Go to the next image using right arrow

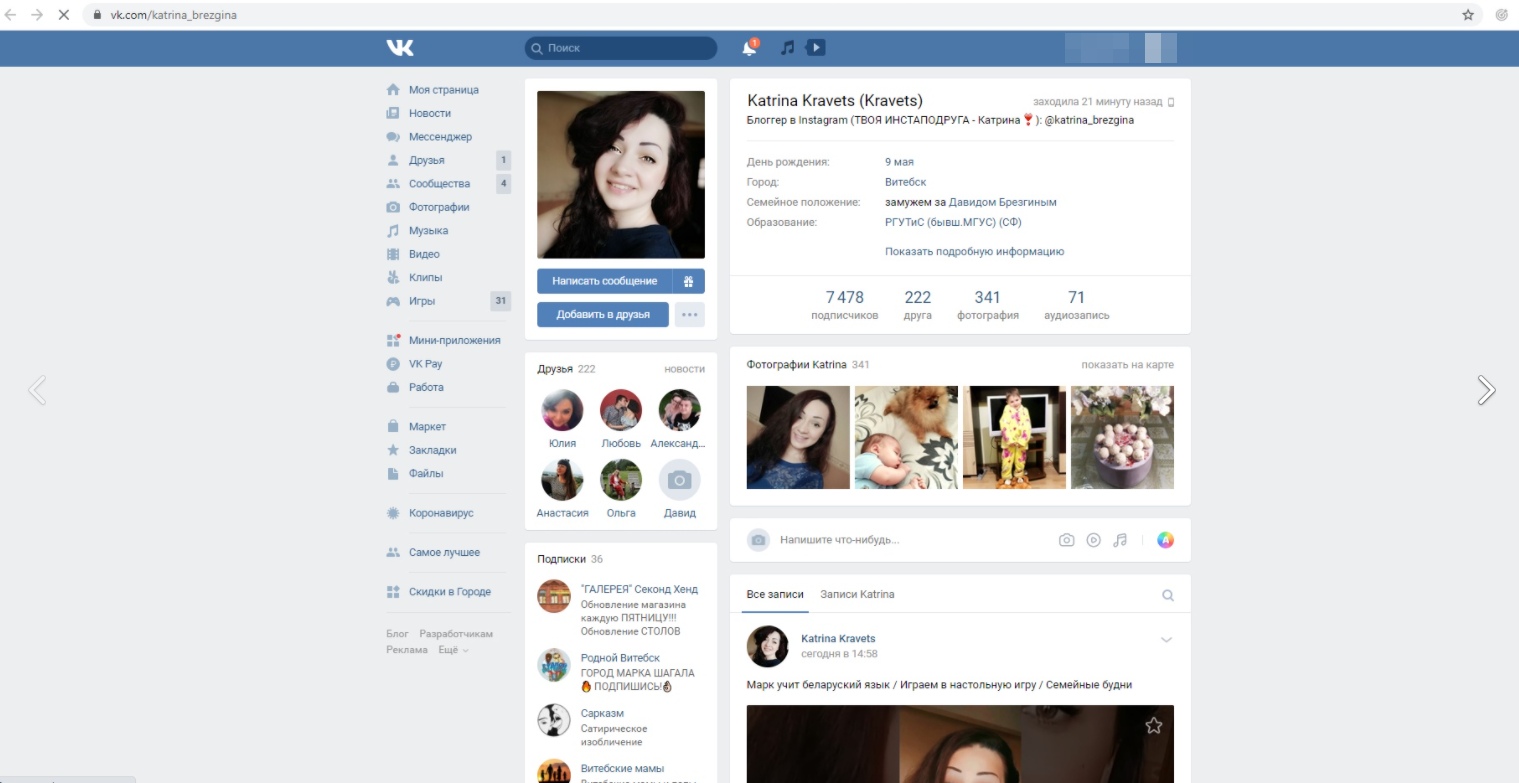(1486, 390)
